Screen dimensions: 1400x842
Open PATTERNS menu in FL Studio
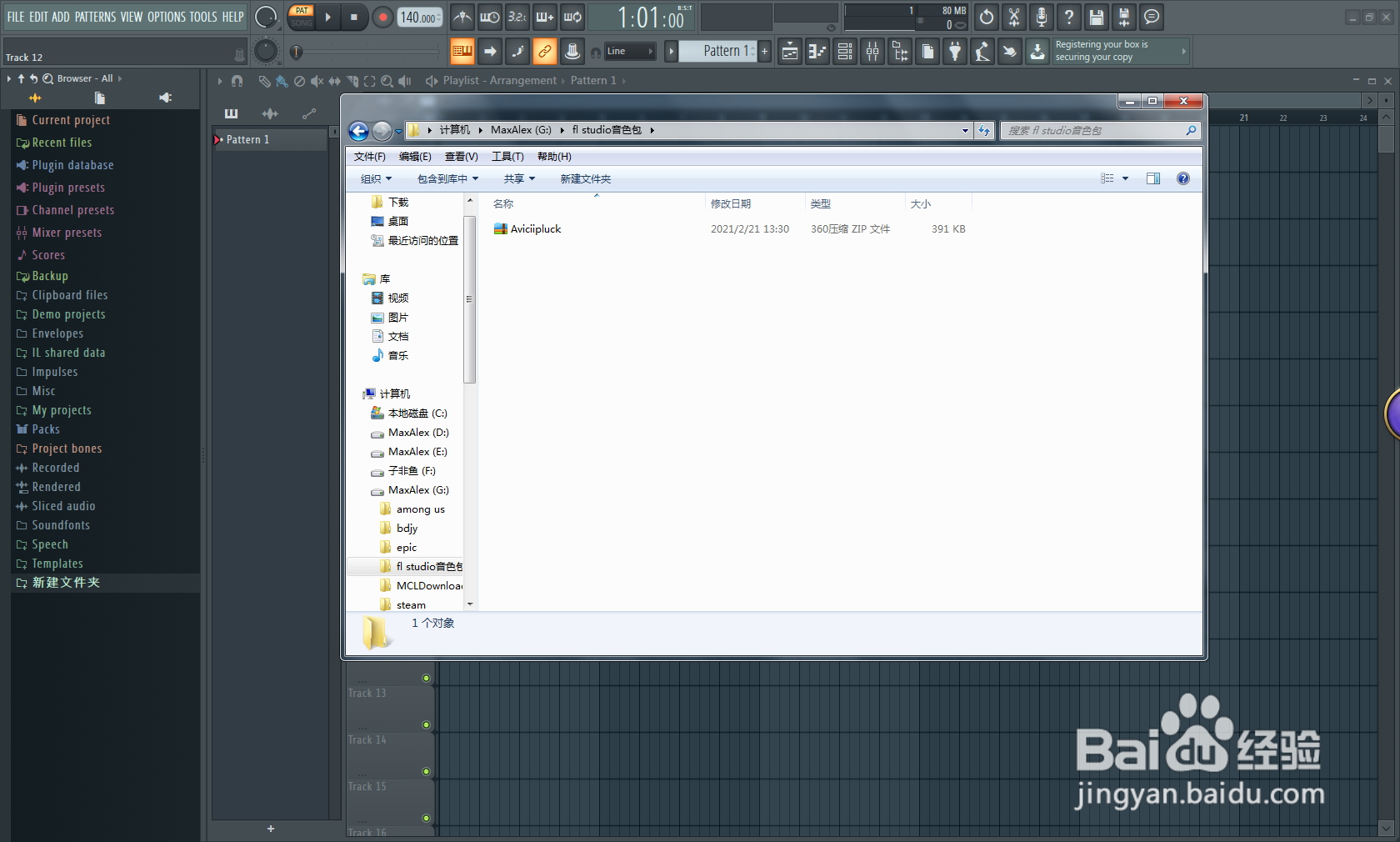[95, 17]
